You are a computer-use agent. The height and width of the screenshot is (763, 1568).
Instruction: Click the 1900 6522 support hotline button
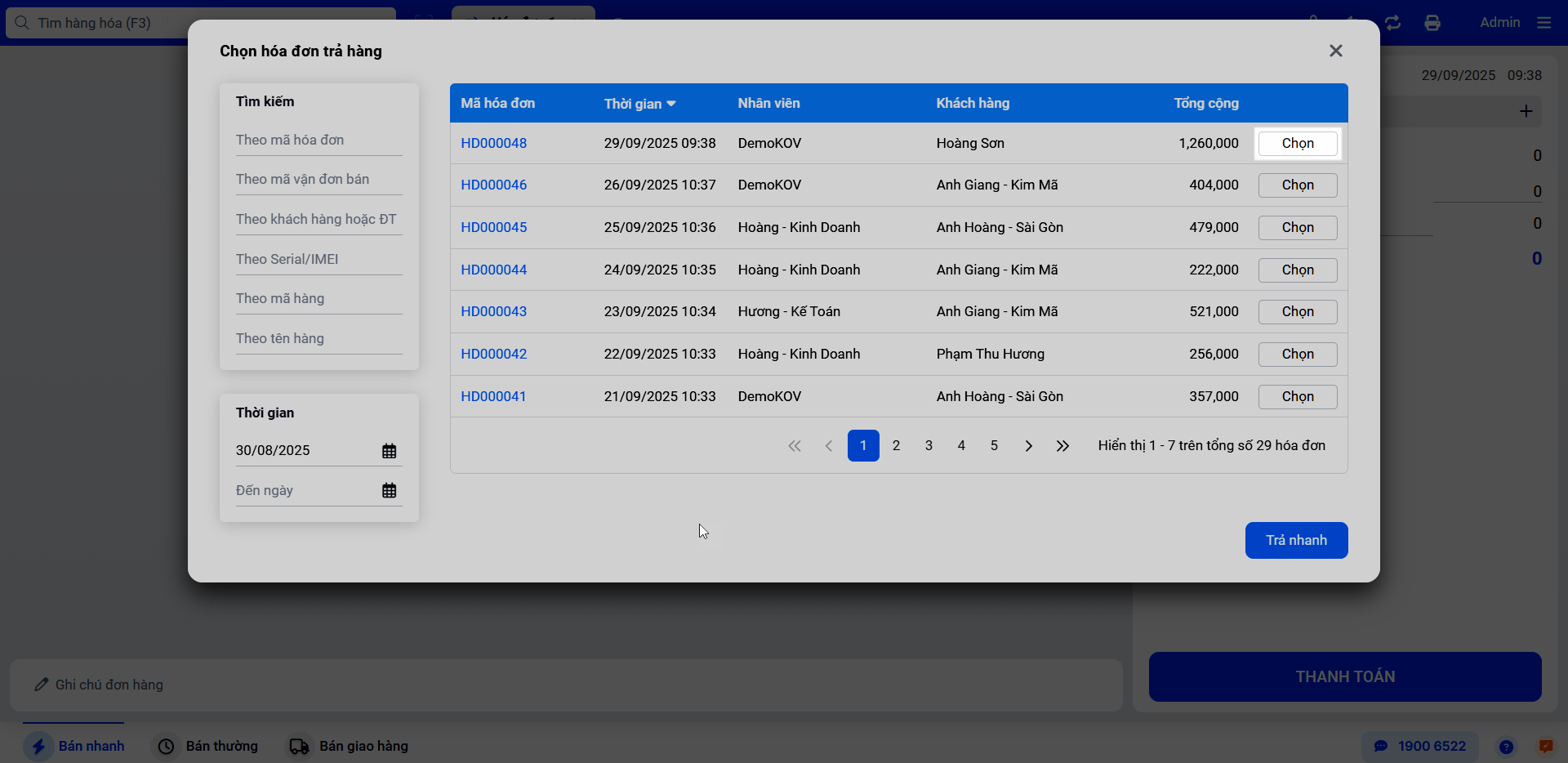(x=1419, y=746)
